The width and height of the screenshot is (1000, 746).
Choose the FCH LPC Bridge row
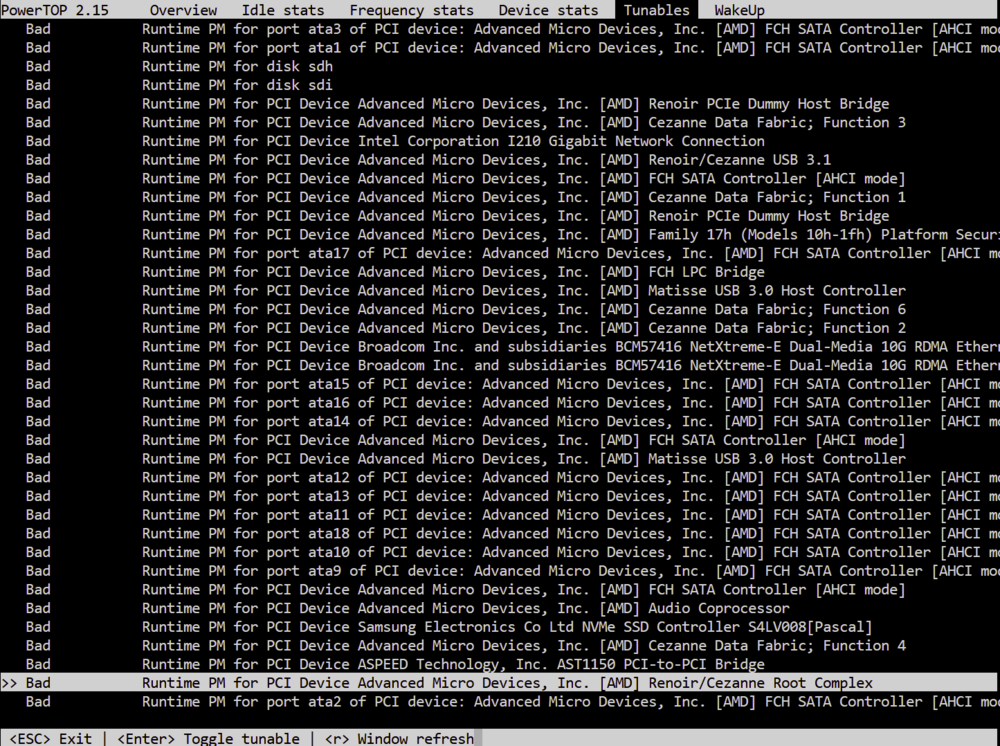500,272
